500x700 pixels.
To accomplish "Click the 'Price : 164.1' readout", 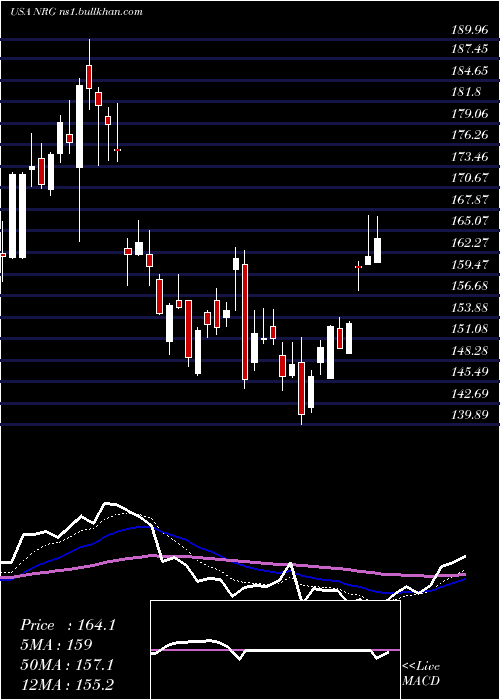I will pos(68,625).
